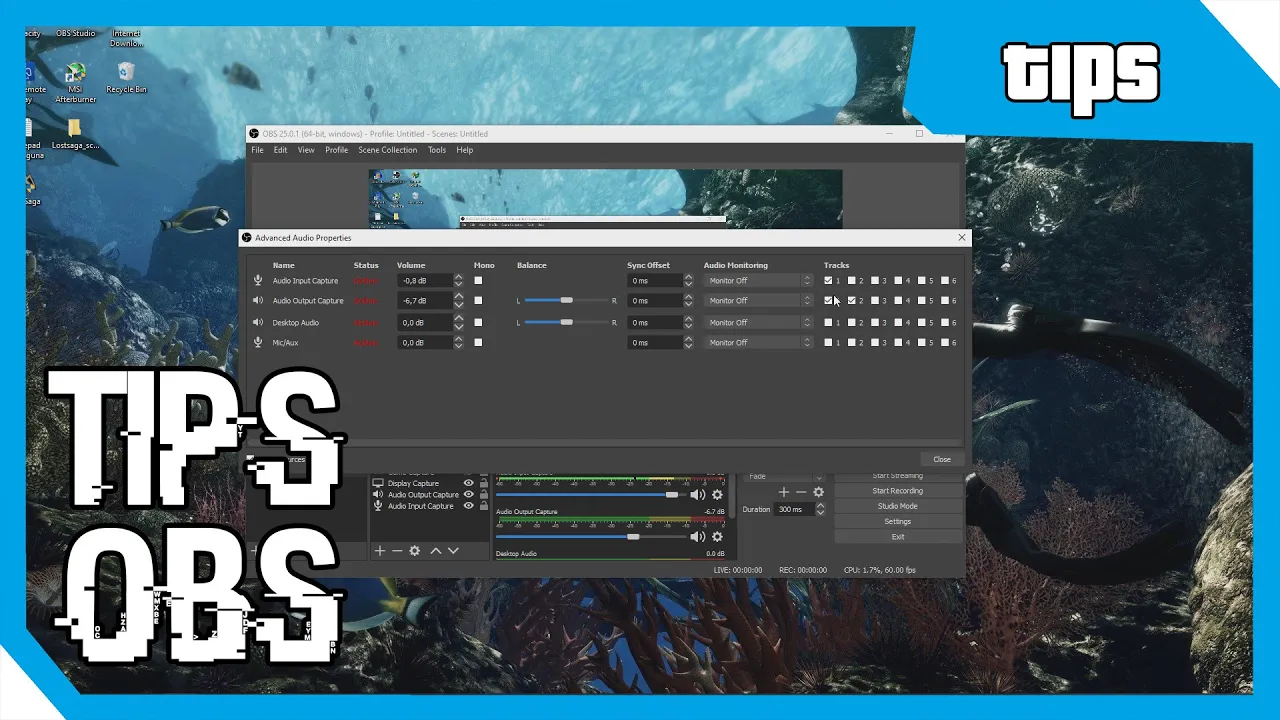The width and height of the screenshot is (1280, 720).
Task: Click Close in Advanced Audio Properties
Action: pyautogui.click(x=942, y=459)
